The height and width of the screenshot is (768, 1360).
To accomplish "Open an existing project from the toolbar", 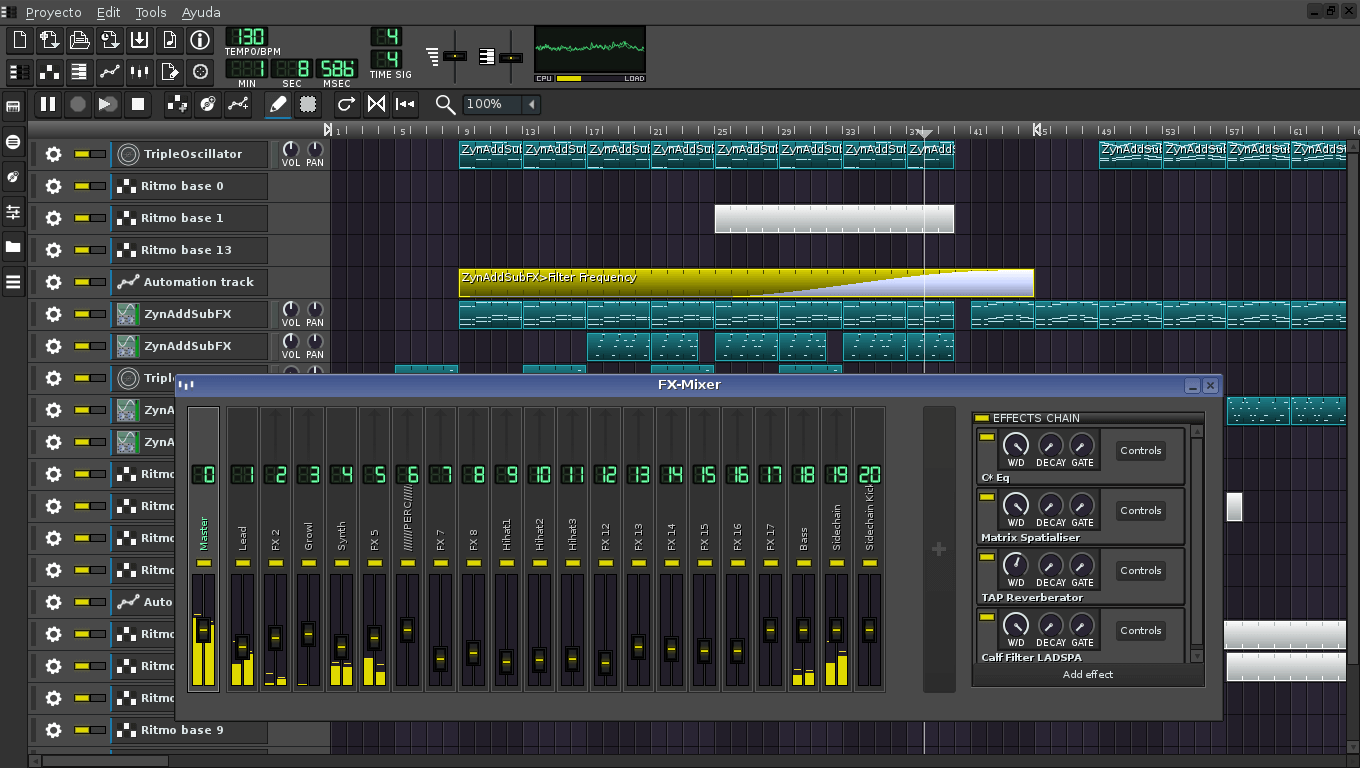I will pyautogui.click(x=80, y=40).
